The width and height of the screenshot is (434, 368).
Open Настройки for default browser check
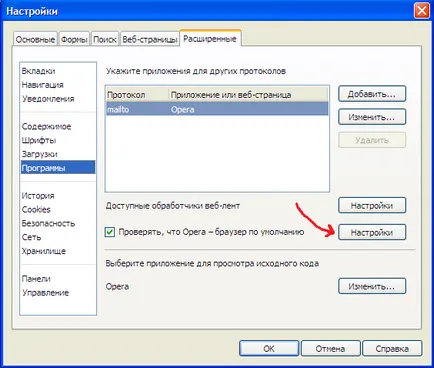pos(372,232)
